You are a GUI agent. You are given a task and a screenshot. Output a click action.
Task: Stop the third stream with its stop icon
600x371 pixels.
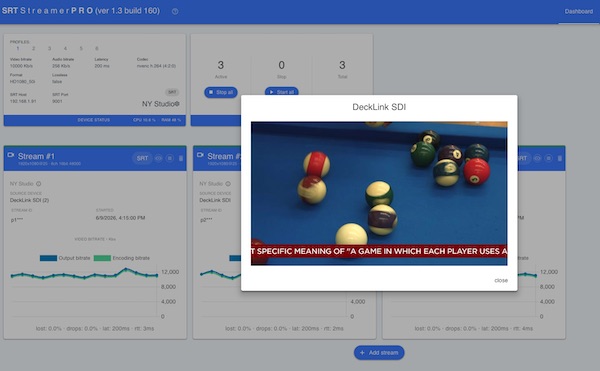pos(548,158)
